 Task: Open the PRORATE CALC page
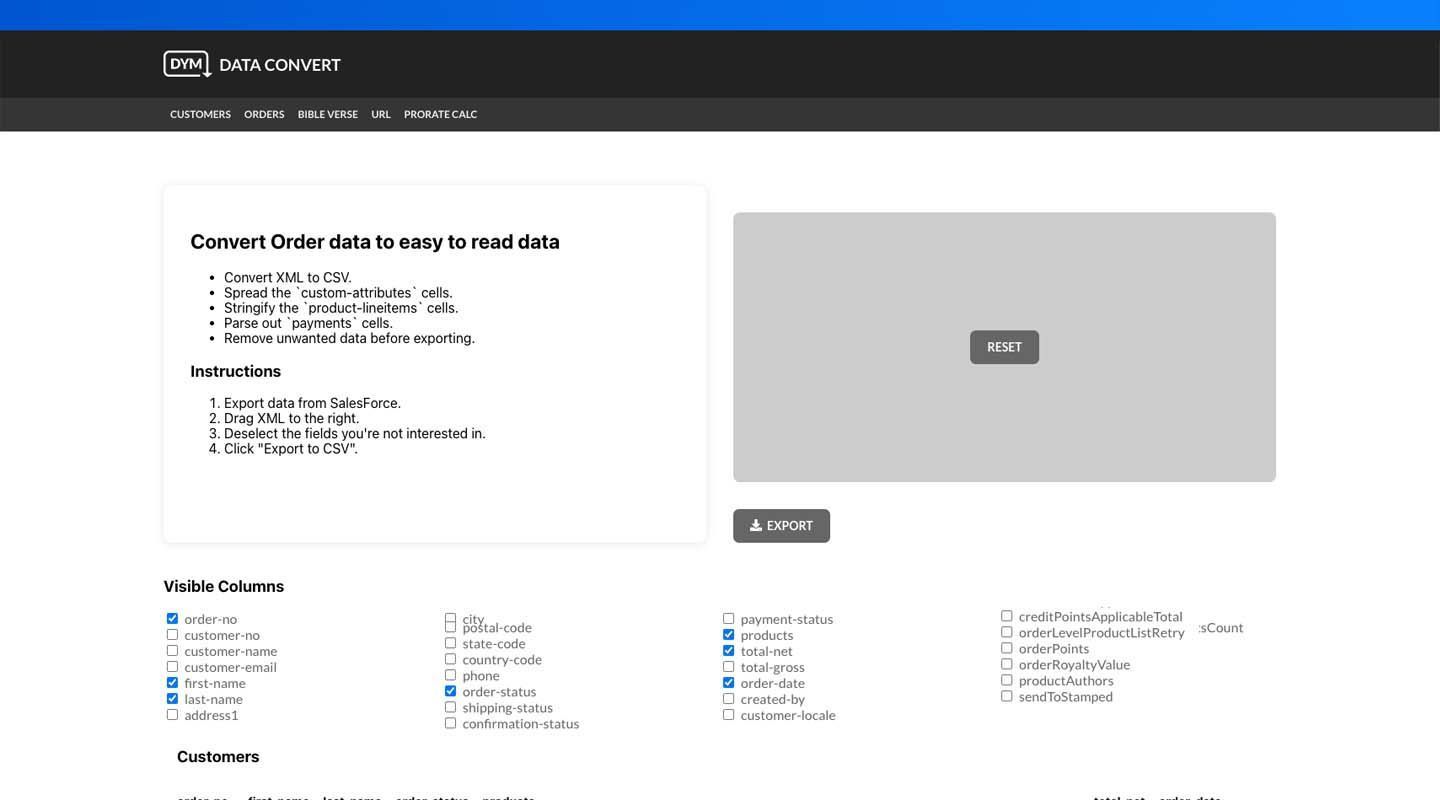point(440,114)
